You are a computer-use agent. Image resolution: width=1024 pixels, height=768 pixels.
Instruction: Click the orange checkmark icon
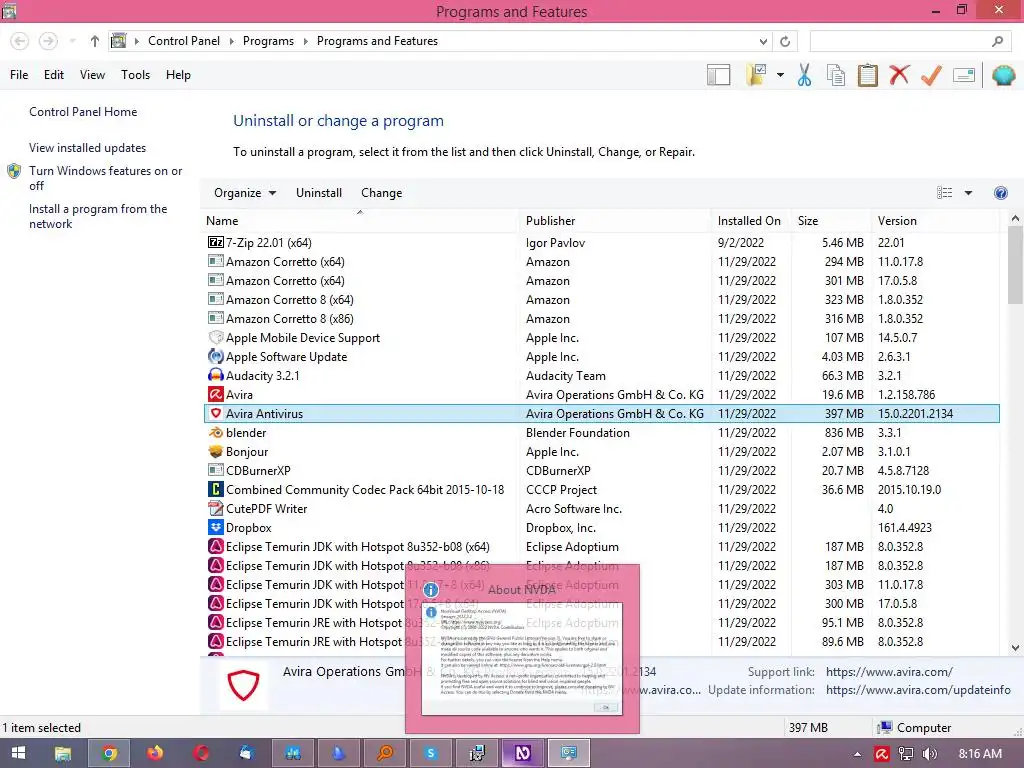point(931,75)
